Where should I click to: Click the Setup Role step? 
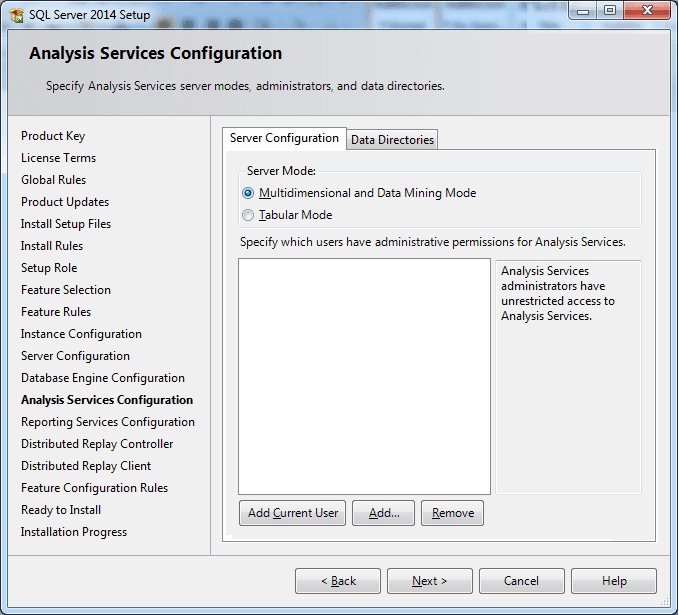click(x=49, y=268)
